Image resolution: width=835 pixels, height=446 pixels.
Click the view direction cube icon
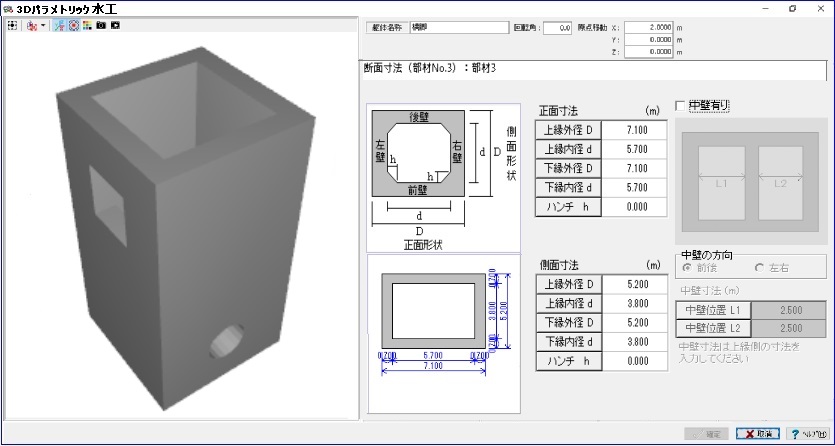coord(32,25)
